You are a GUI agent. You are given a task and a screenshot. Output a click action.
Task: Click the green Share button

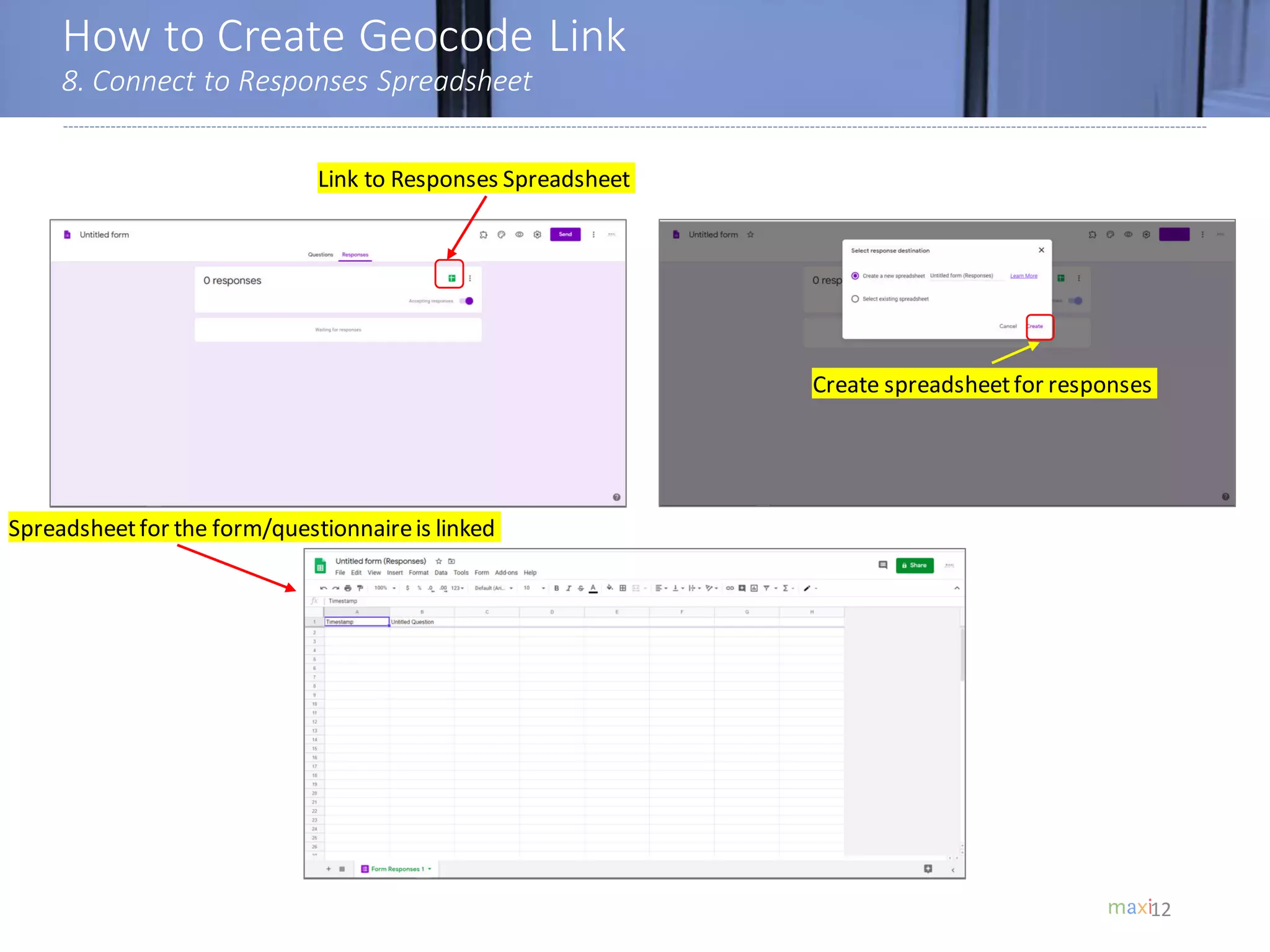pyautogui.click(x=914, y=565)
